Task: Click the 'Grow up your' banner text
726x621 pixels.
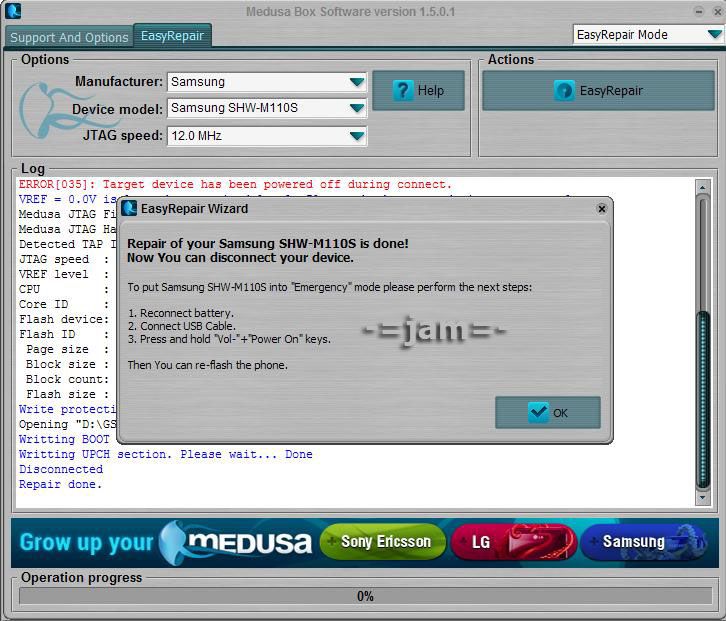Action: (86, 542)
